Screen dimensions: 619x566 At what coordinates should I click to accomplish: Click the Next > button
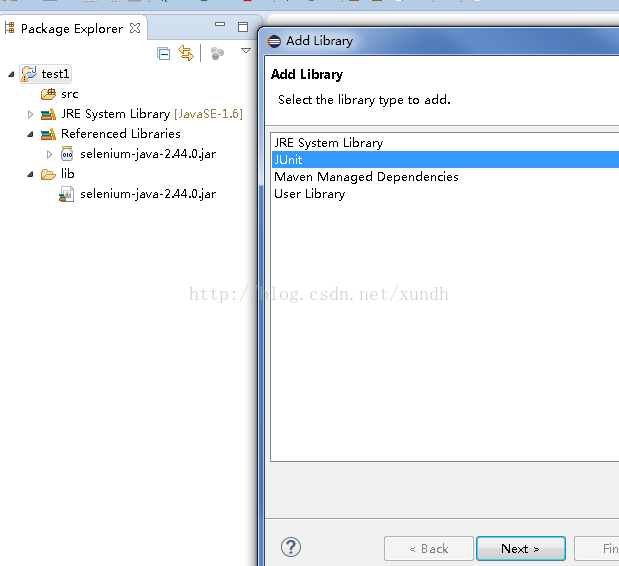click(x=521, y=548)
